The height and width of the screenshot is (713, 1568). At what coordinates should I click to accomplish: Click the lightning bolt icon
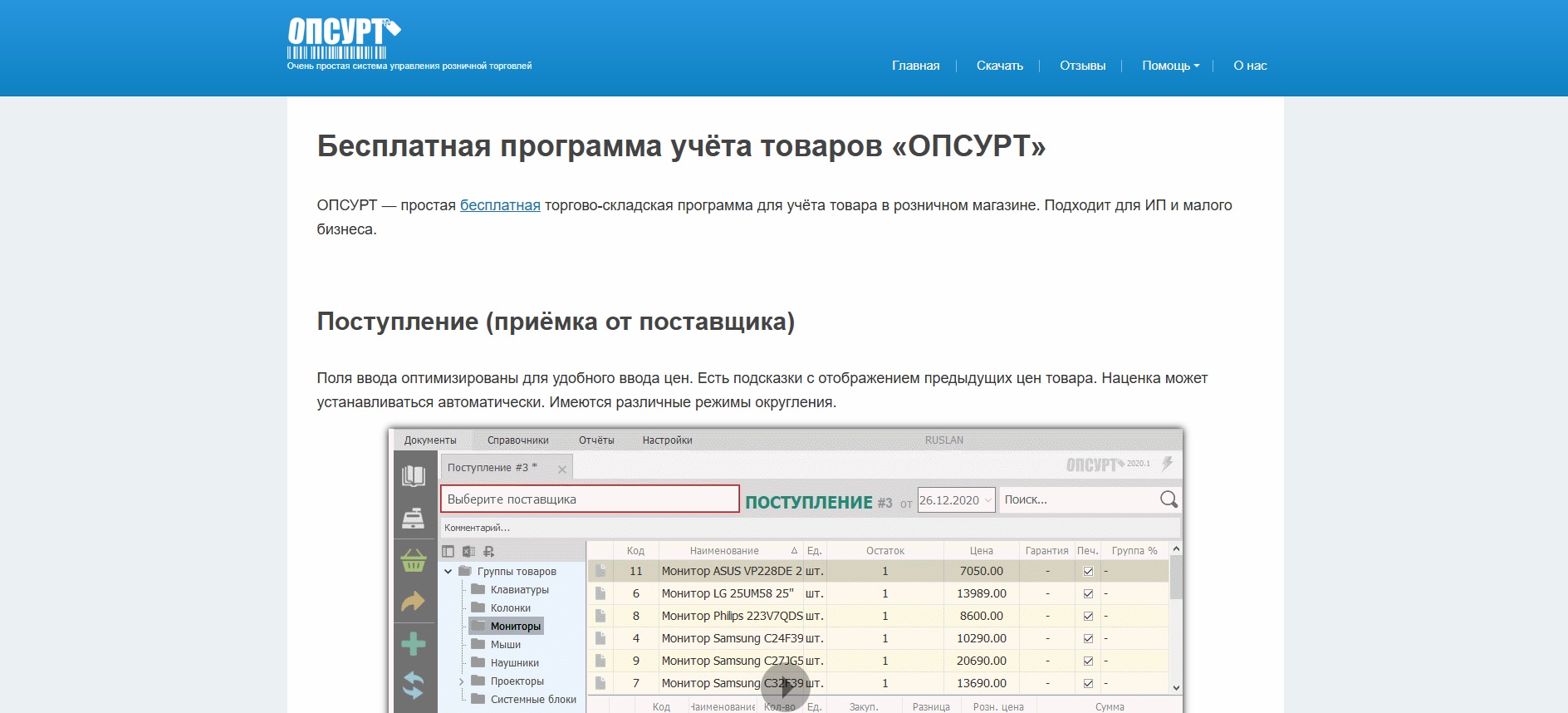coord(1167,464)
